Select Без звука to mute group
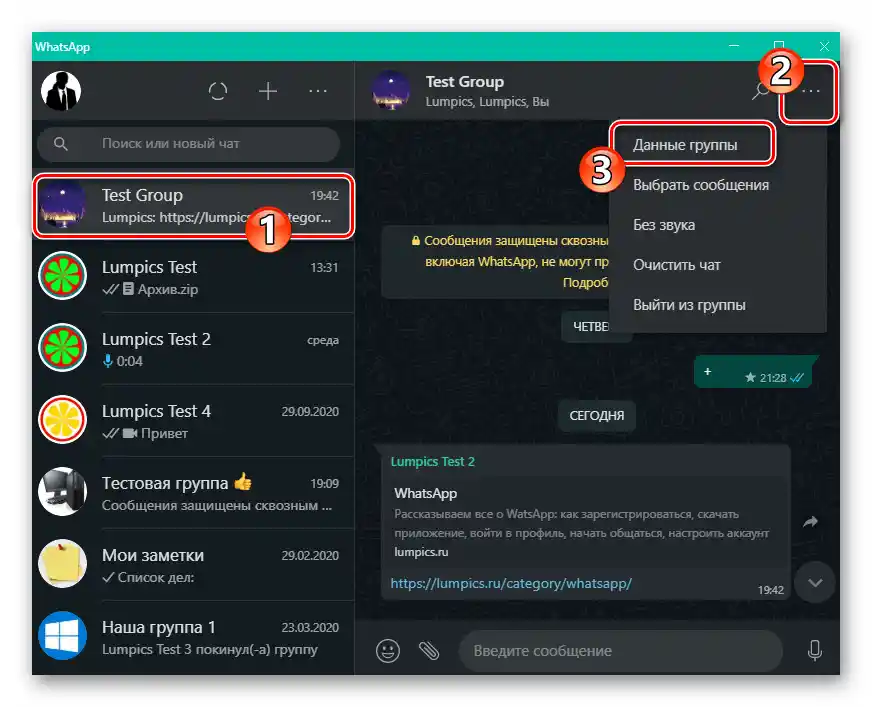This screenshot has width=872, height=707. (x=717, y=225)
